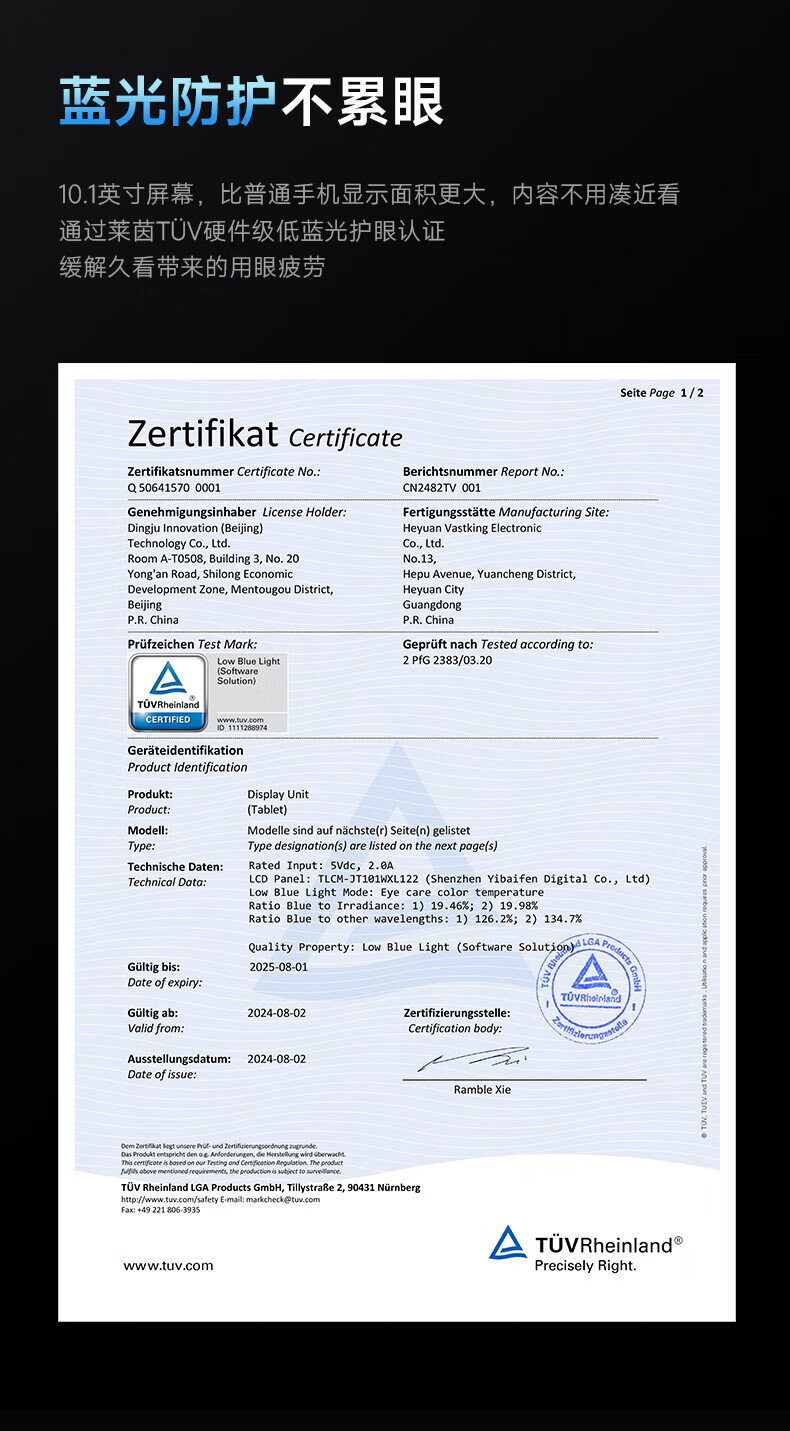The width and height of the screenshot is (790, 1431).
Task: Click the line starting '10.1英寸屏幕'
Action: click(369, 194)
